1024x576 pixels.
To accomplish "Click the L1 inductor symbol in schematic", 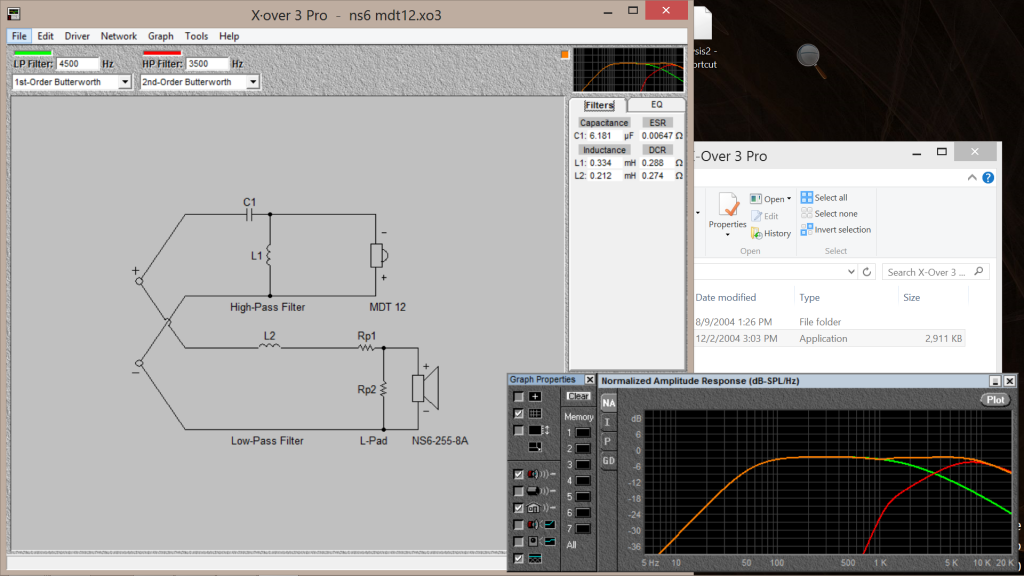I will (269, 256).
